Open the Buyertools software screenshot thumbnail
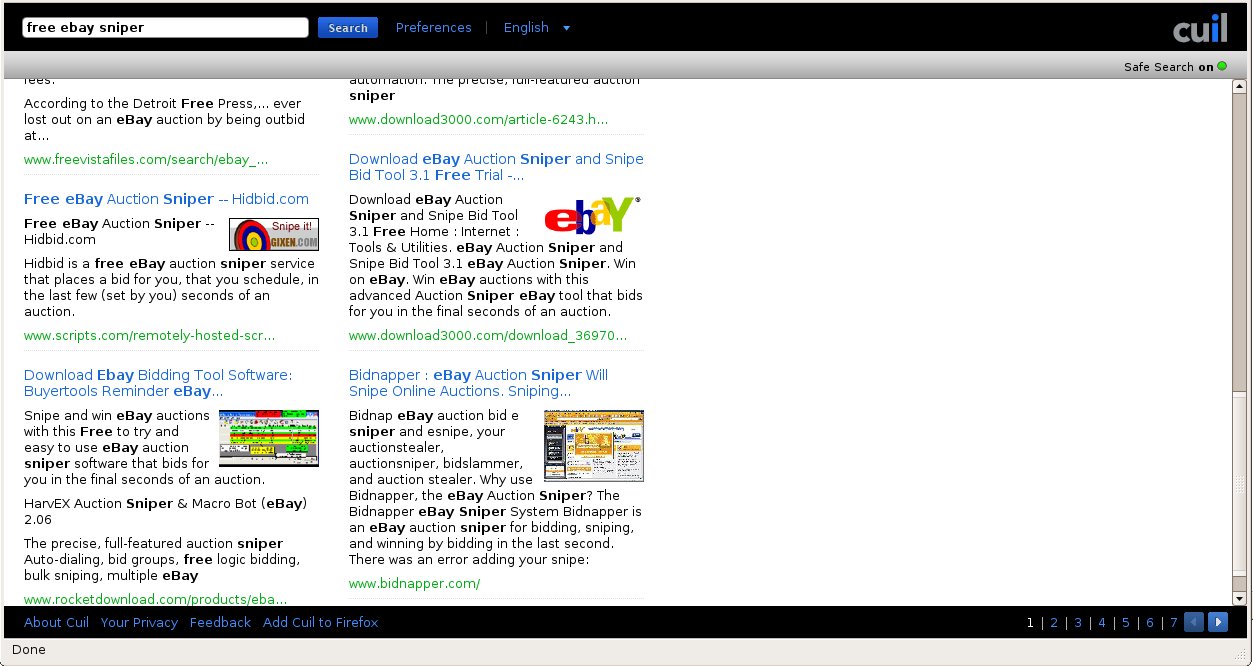The width and height of the screenshot is (1253, 666). (269, 438)
